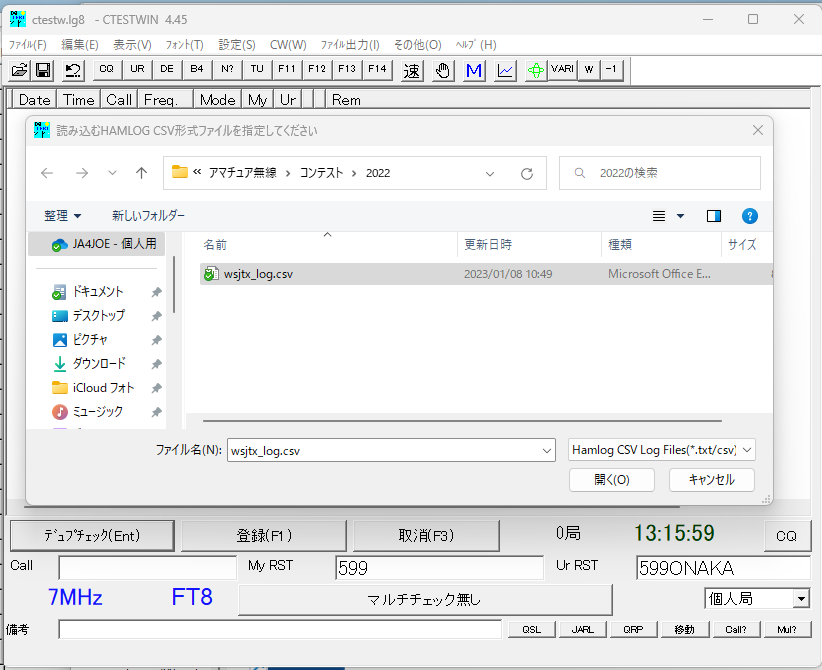This screenshot has height=670, width=822.
Task: Open the ファイル(F) menu
Action: click(x=28, y=45)
